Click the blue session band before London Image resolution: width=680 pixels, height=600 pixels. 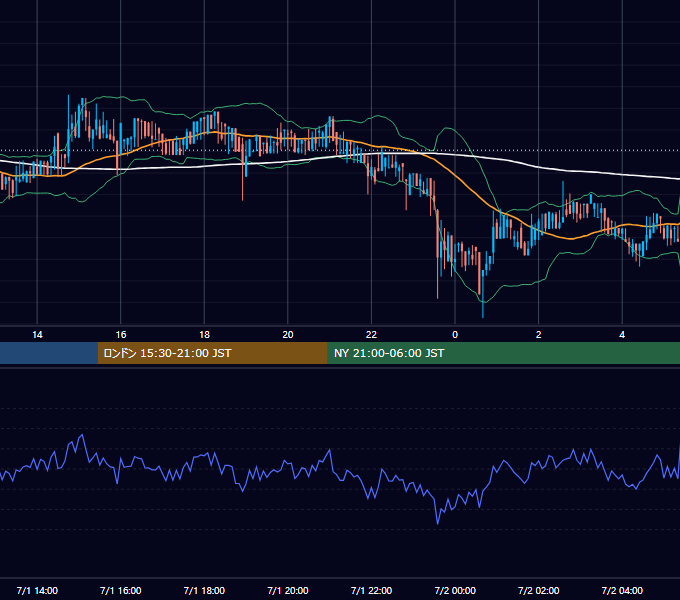(x=49, y=353)
